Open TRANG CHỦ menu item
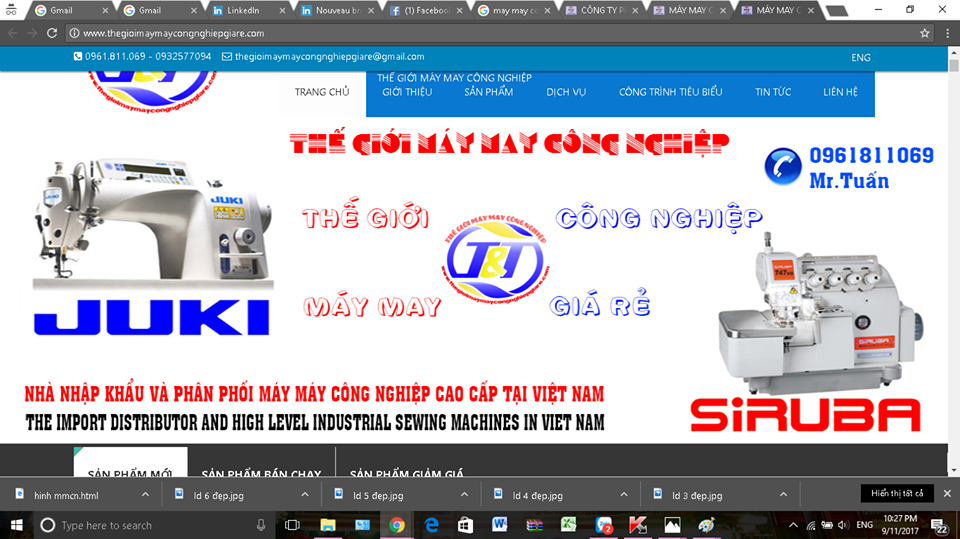 pyautogui.click(x=322, y=92)
